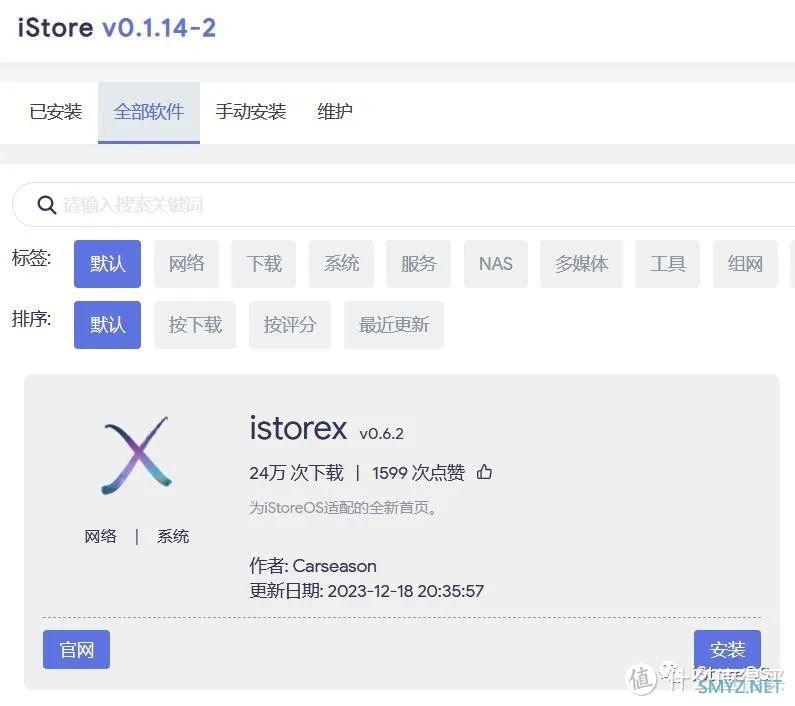
Task: Select the 默认 tag filter
Action: (x=107, y=264)
